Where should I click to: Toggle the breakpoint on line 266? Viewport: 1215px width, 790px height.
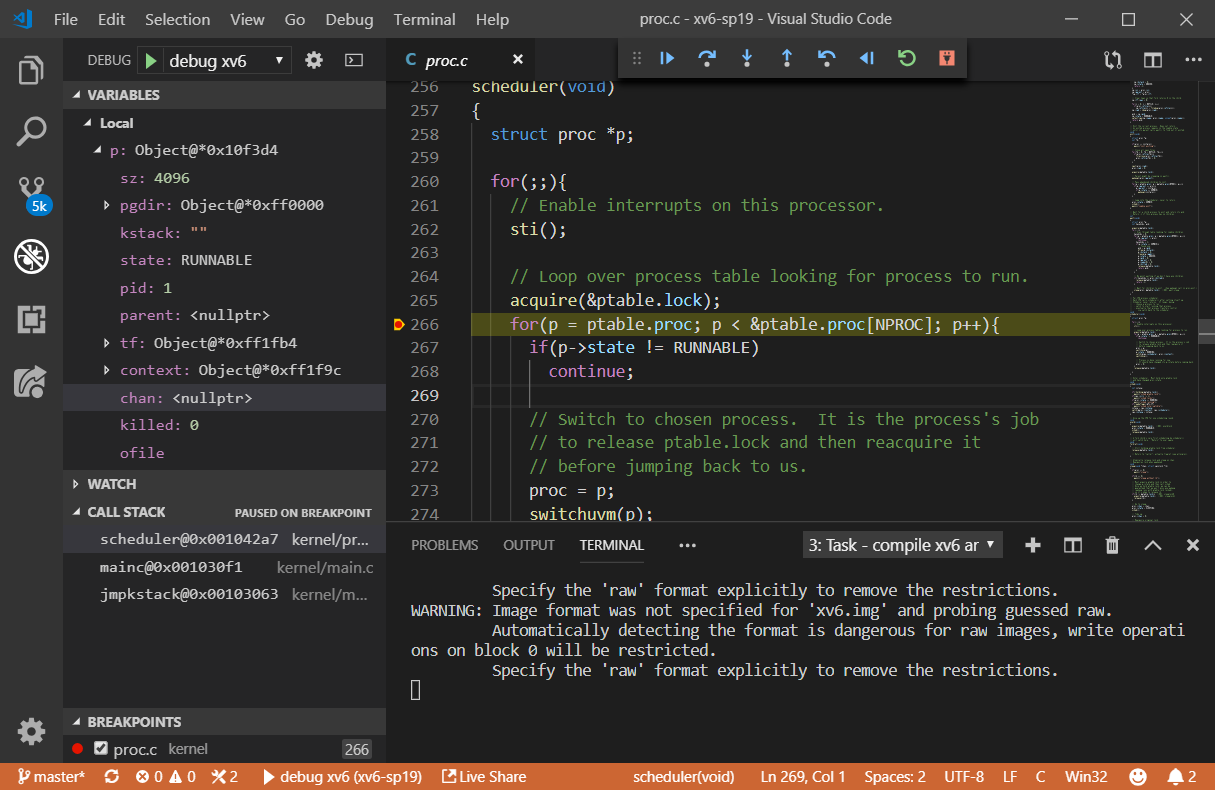398,325
